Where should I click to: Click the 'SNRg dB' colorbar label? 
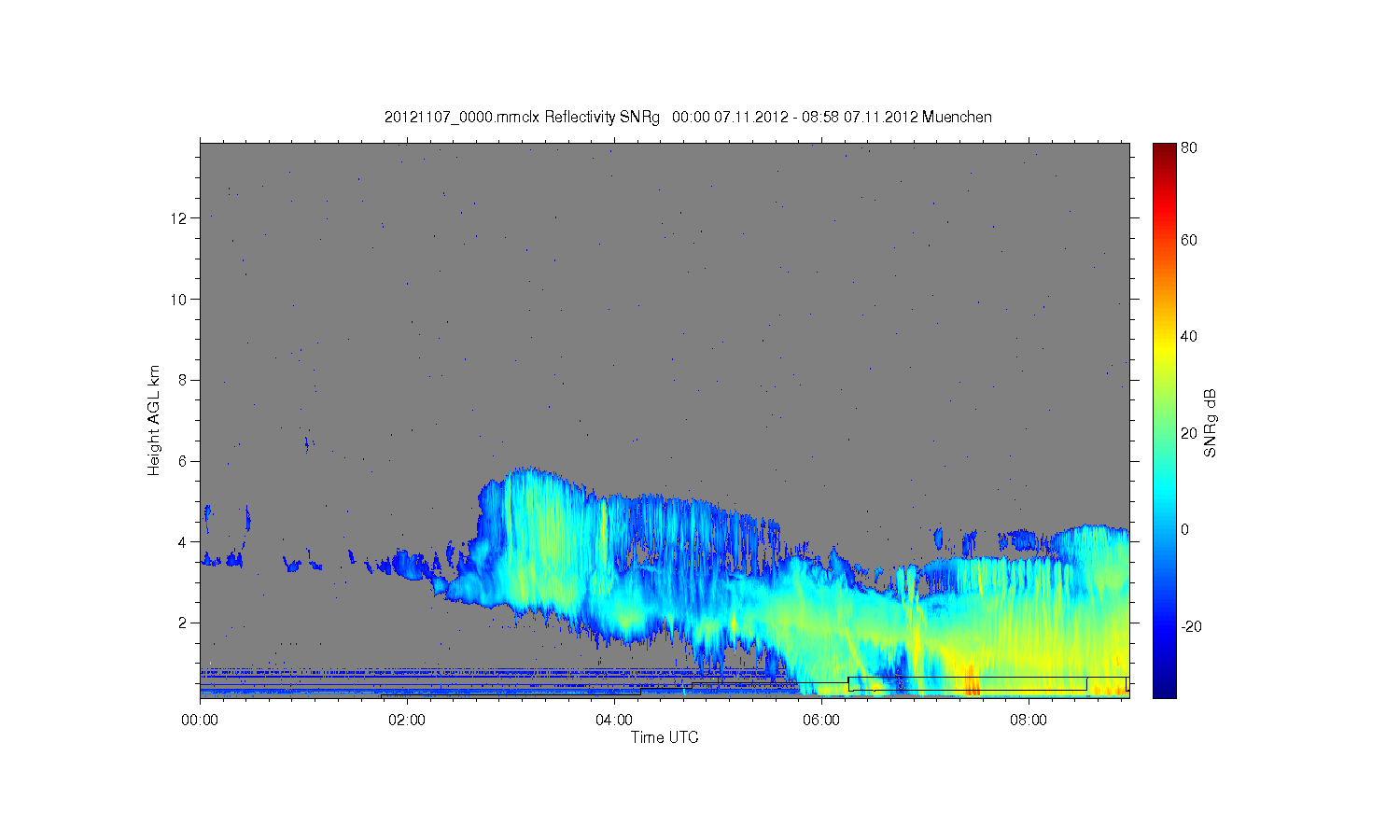point(1211,423)
